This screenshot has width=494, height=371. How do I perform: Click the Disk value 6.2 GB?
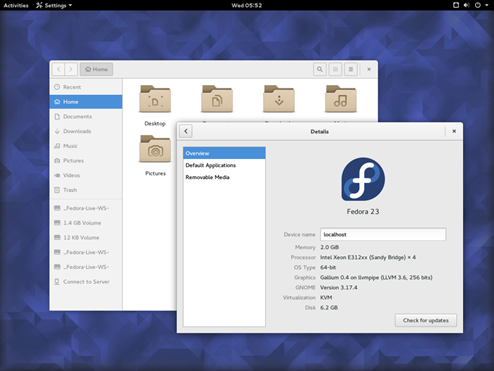(329, 307)
